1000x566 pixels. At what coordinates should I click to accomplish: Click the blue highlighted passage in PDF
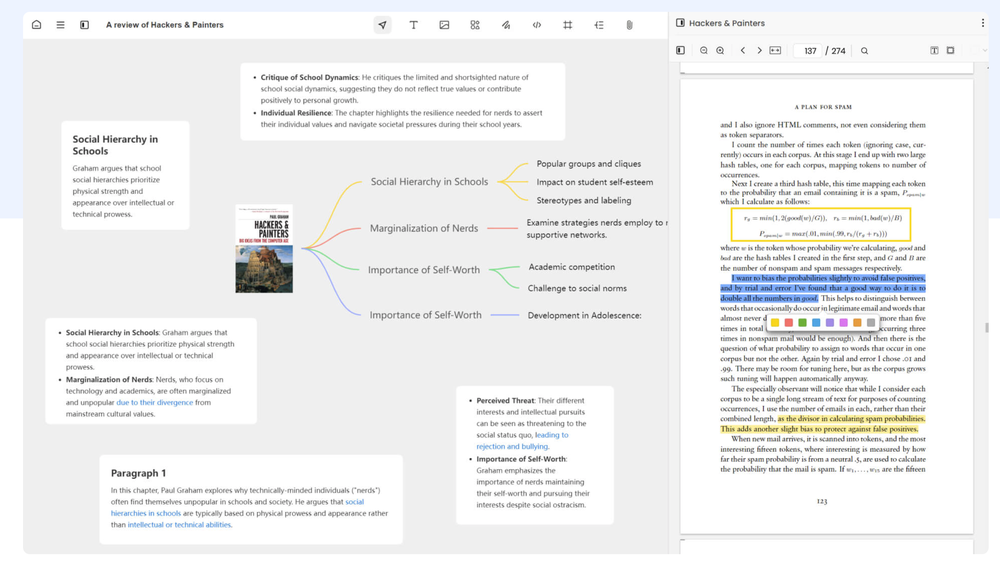(x=823, y=288)
